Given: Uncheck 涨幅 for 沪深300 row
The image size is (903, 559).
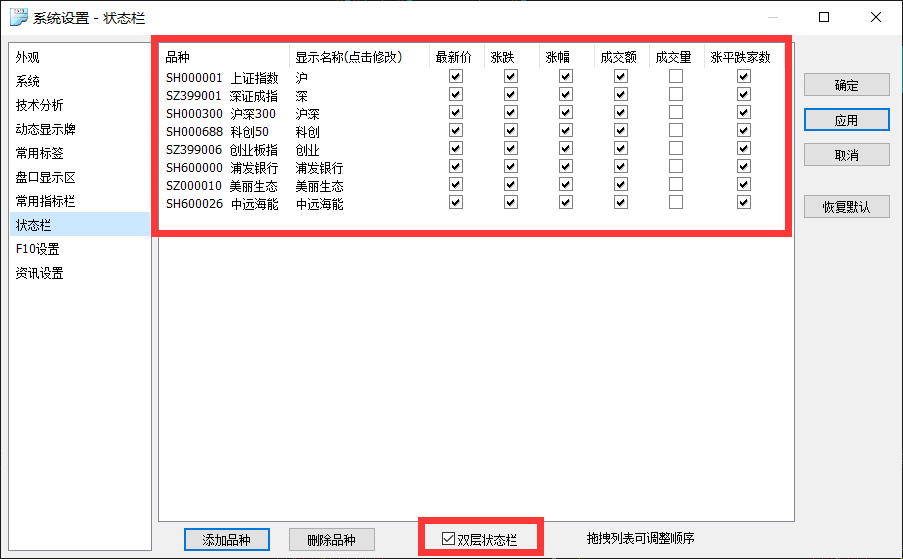Looking at the screenshot, I should (566, 112).
